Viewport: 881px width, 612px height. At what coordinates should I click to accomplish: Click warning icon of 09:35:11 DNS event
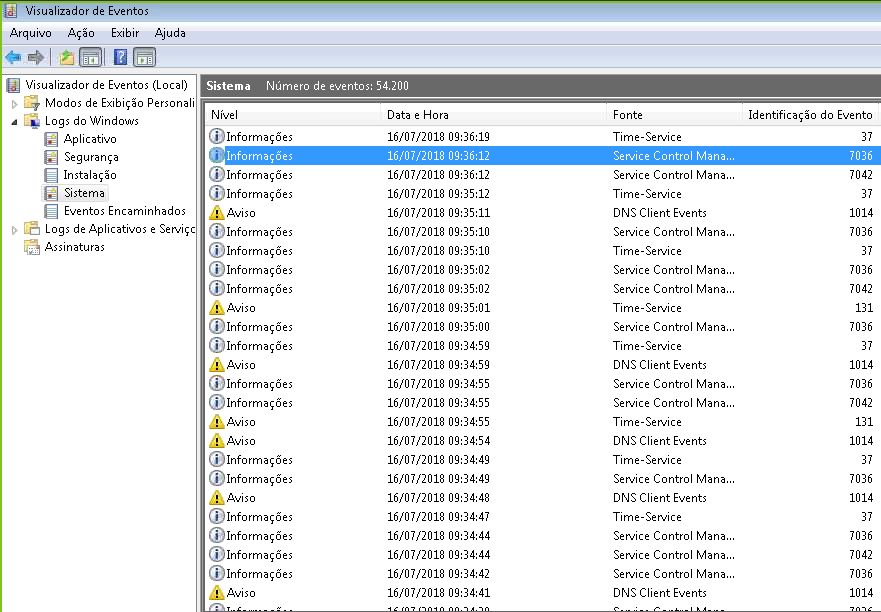216,212
